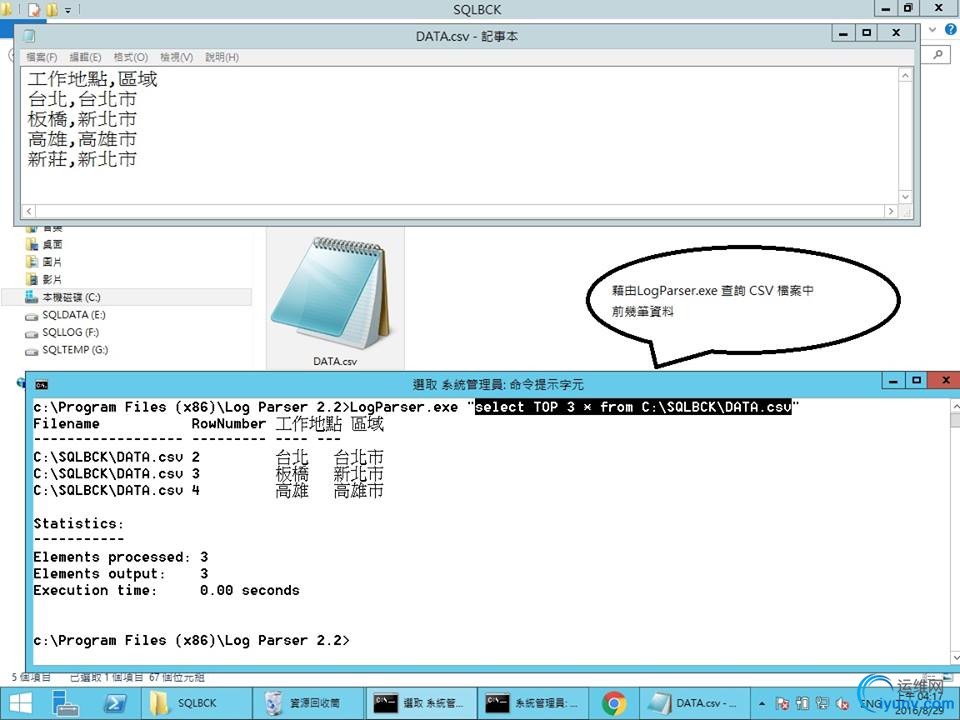Screen dimensions: 960x720
Task: Click the Properties icon in Explorer quick access toolbar
Action: [34, 10]
